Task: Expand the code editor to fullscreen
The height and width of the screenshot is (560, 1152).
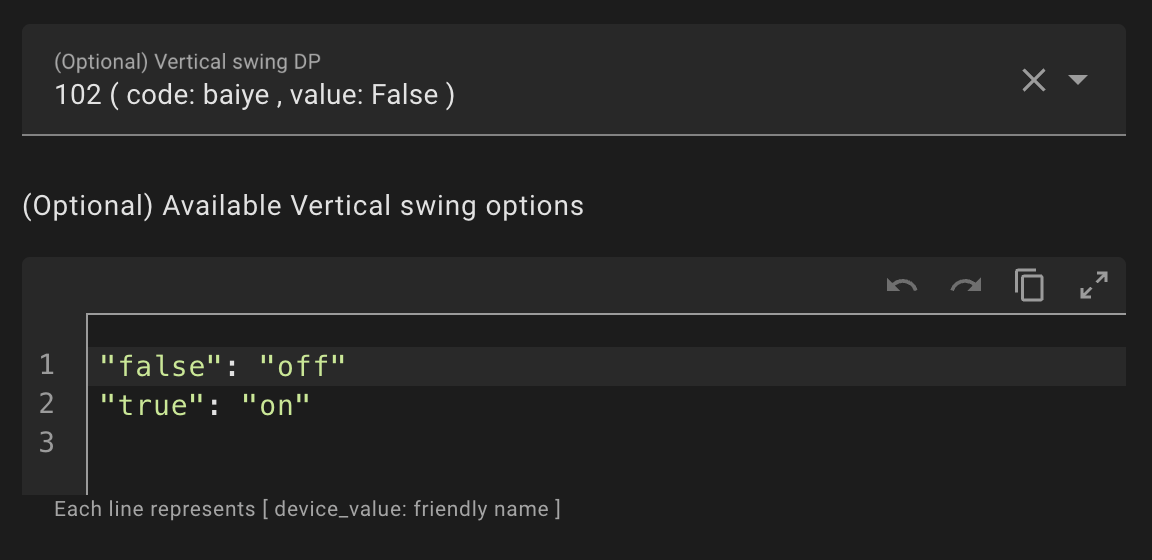Action: pos(1094,286)
